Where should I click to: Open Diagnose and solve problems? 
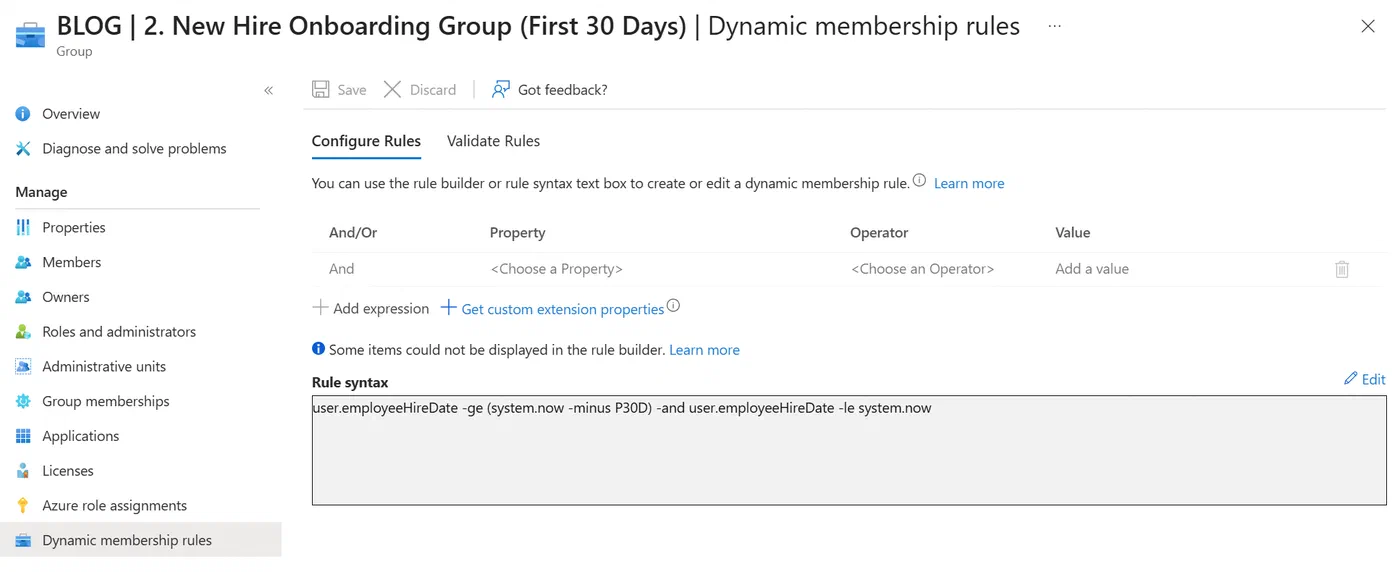tap(134, 149)
